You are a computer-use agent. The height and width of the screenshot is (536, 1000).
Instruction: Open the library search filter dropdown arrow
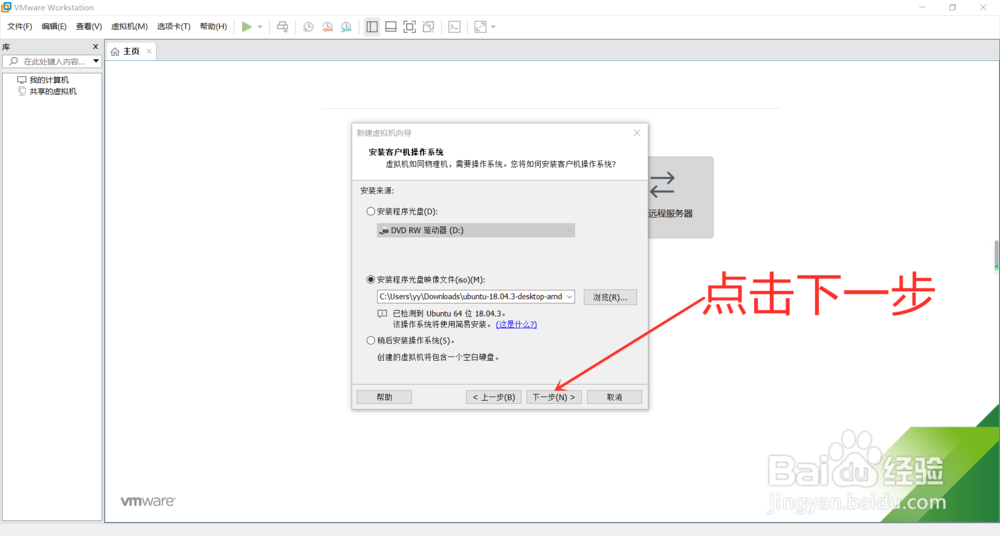click(x=96, y=61)
